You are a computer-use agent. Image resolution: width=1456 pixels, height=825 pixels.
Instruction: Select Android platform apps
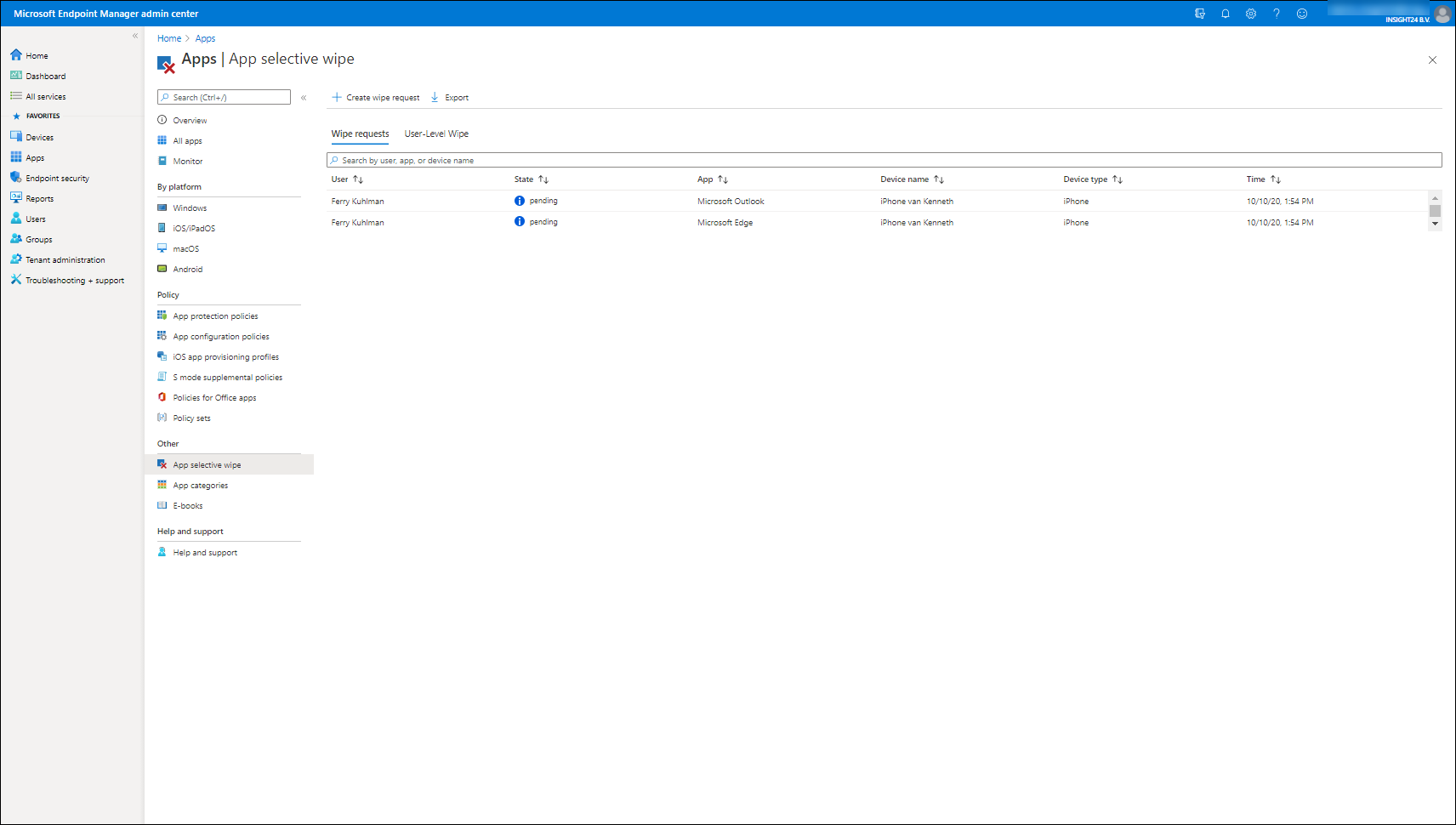(x=188, y=269)
